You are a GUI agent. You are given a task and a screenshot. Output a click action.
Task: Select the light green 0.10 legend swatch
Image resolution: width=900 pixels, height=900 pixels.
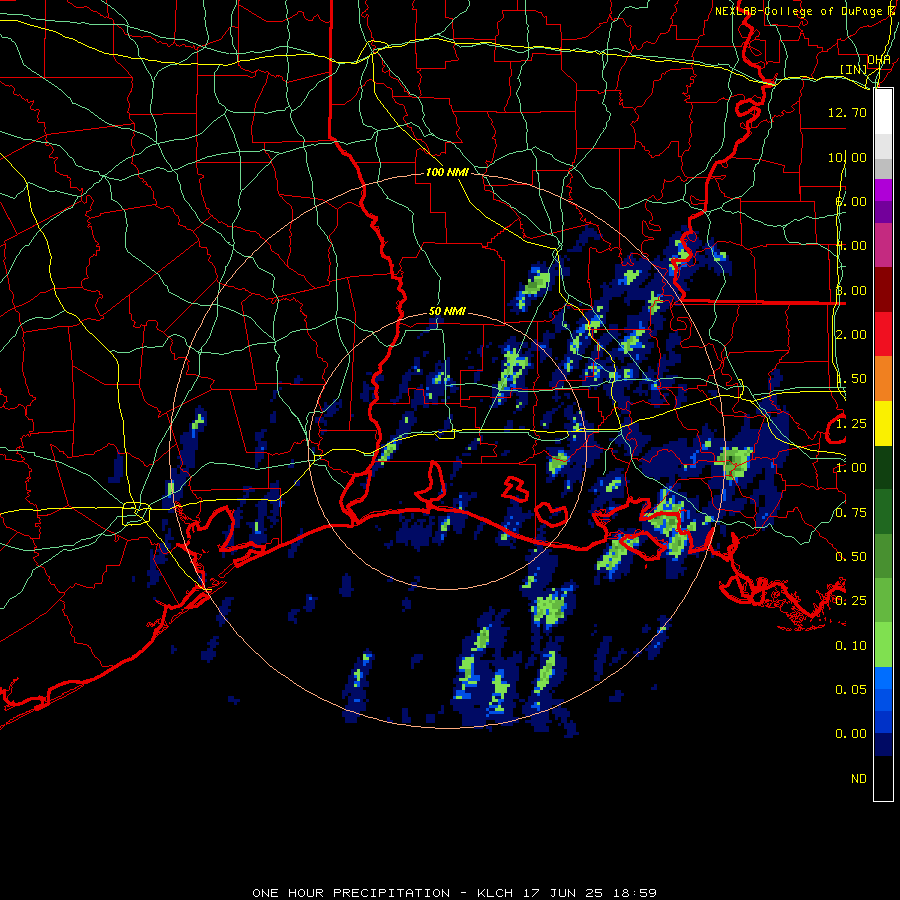point(883,645)
